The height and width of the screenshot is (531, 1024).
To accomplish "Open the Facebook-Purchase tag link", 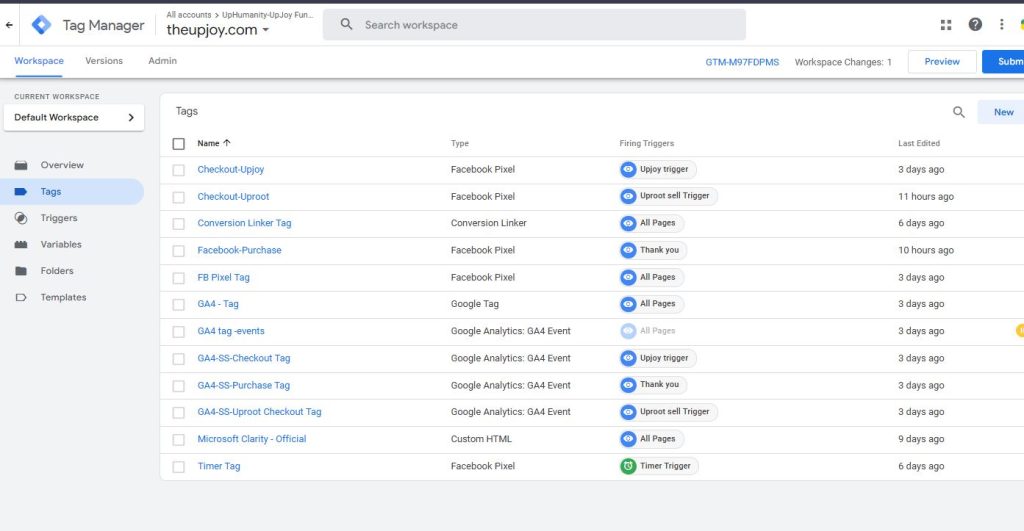I will pos(239,250).
